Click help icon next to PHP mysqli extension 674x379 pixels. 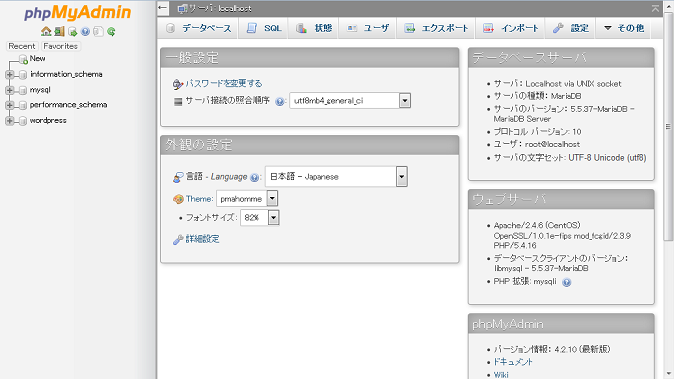point(567,282)
